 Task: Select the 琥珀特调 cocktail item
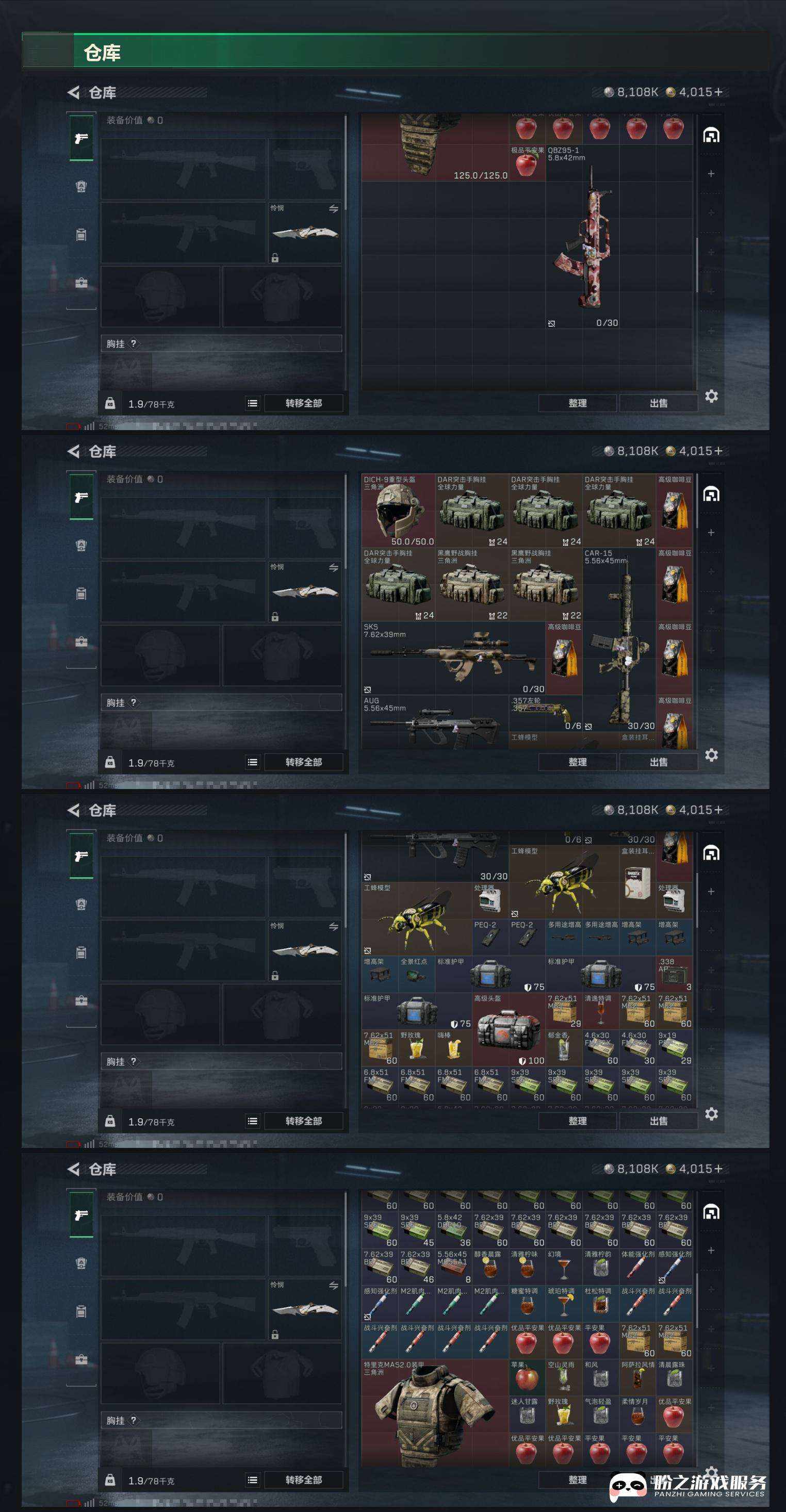click(564, 1304)
